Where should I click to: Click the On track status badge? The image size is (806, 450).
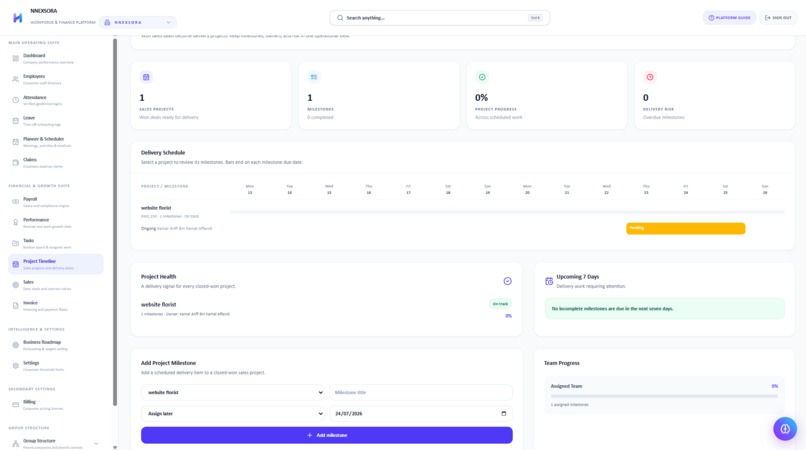pos(500,304)
